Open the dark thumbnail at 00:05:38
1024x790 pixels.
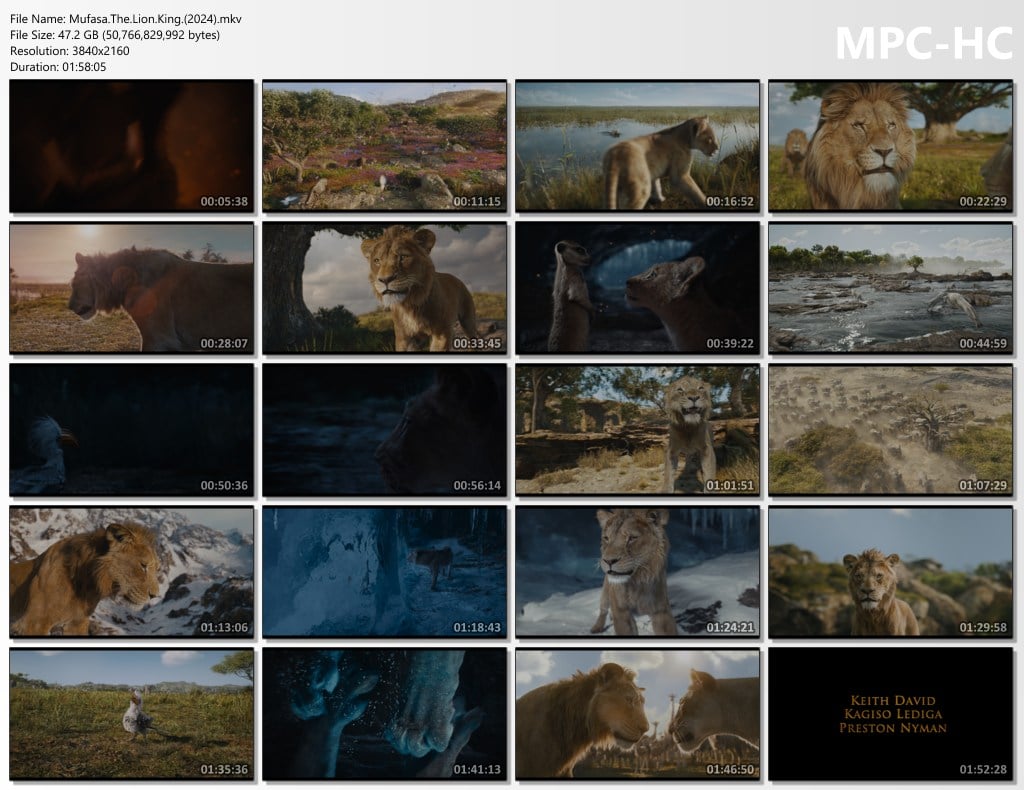[132, 146]
